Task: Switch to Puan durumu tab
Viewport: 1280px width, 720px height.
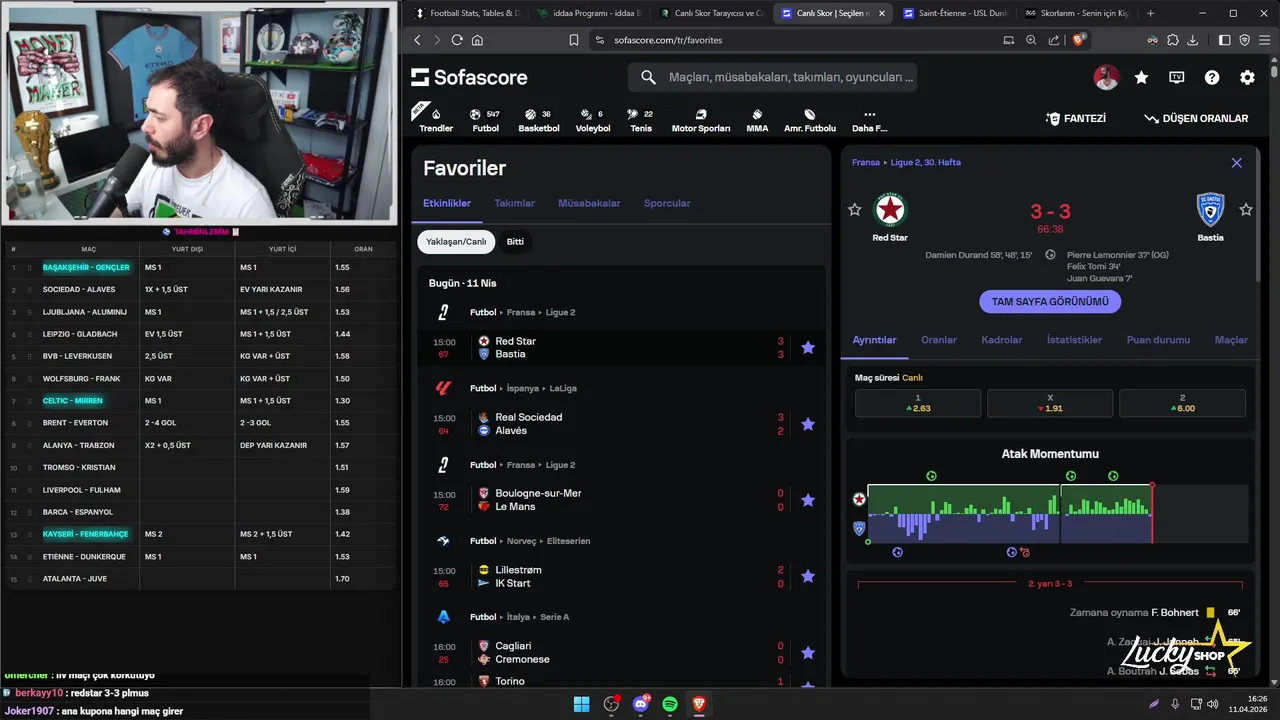Action: (x=1158, y=340)
